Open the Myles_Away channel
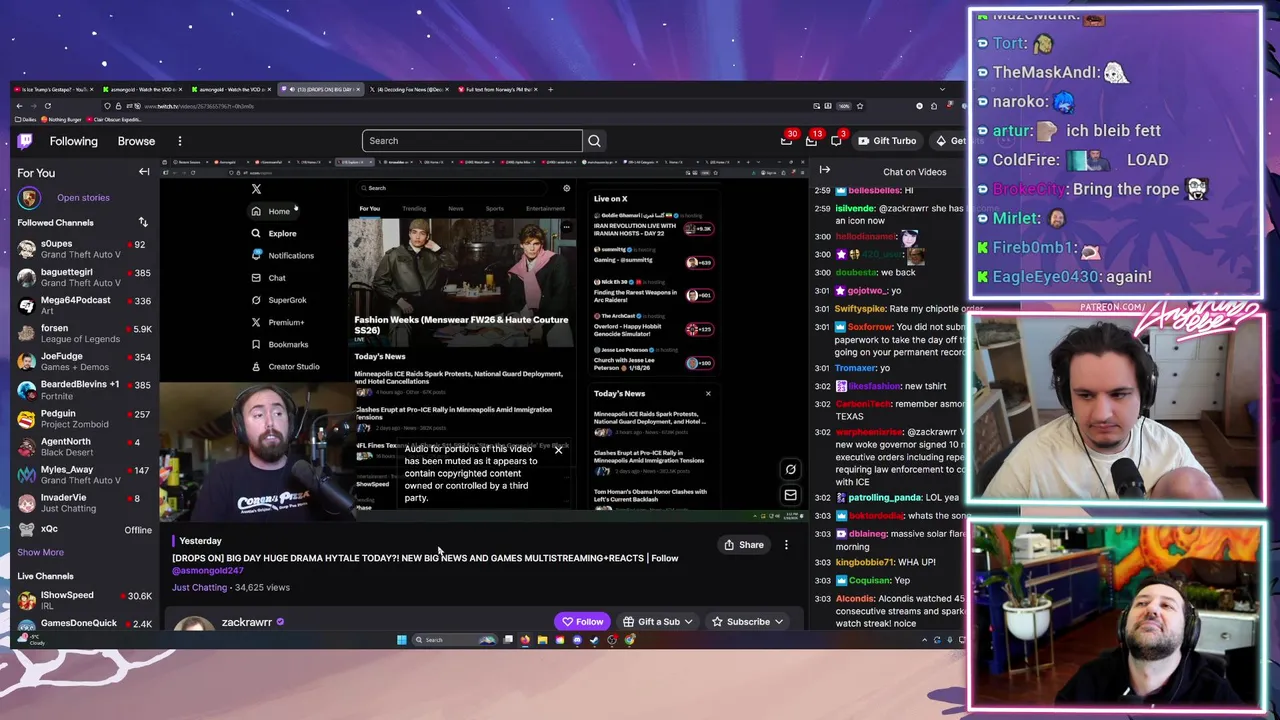 point(82,474)
